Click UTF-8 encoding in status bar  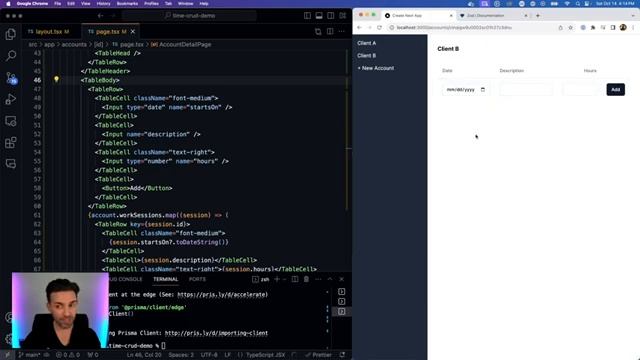[x=209, y=355]
